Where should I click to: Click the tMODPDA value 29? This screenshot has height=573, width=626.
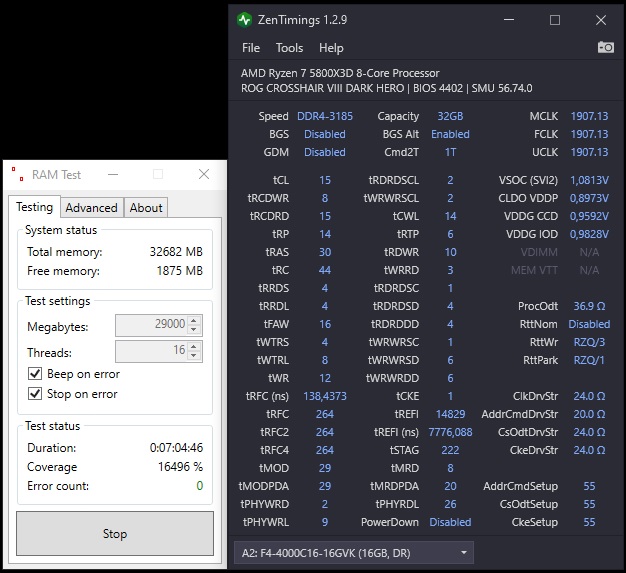[x=325, y=486]
